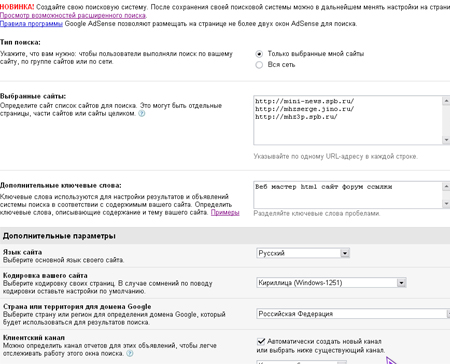Click help icon next to selected sites description
This screenshot has height=364, width=450.
coord(142,114)
